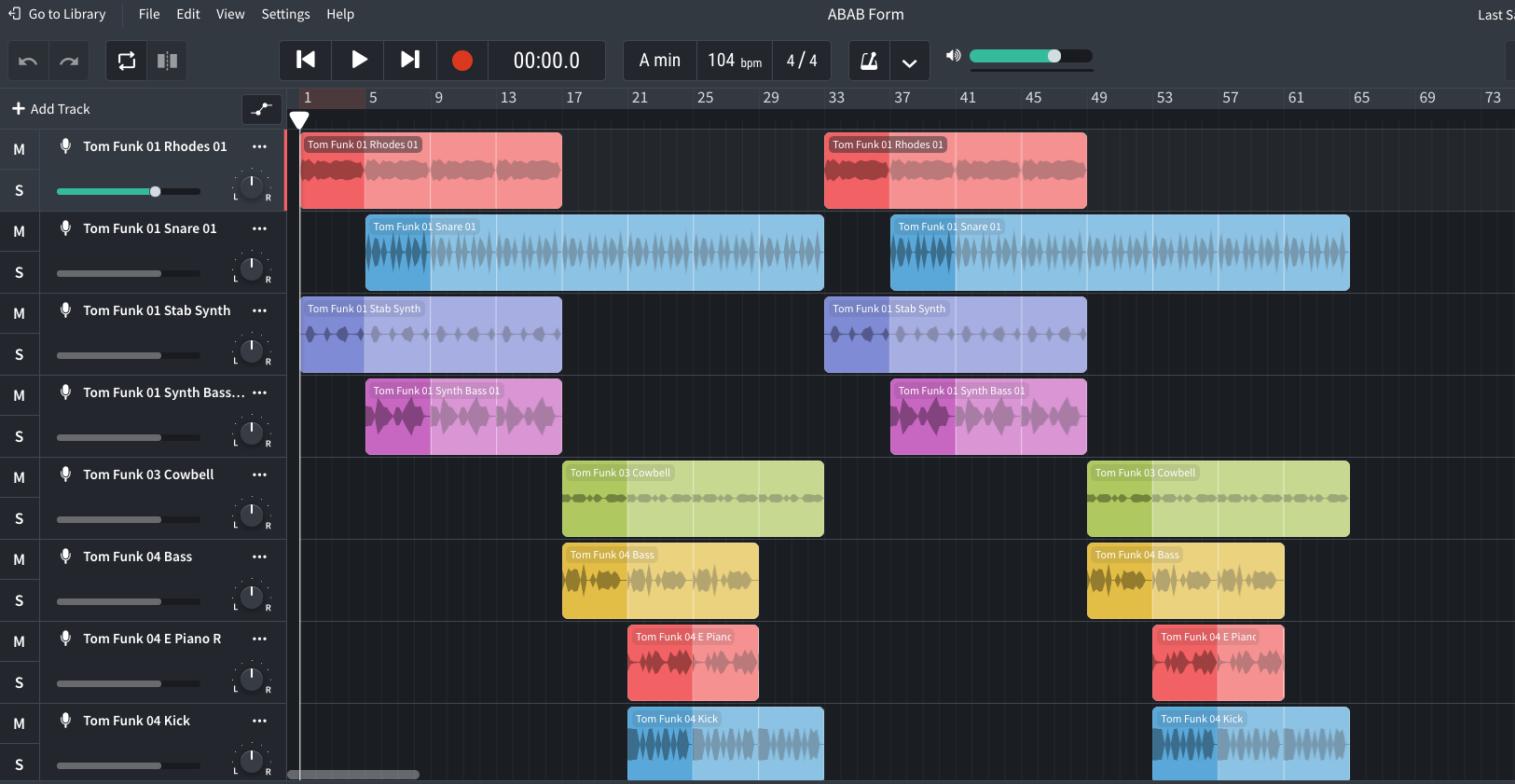Open options menu for E Piano R track

tap(260, 639)
